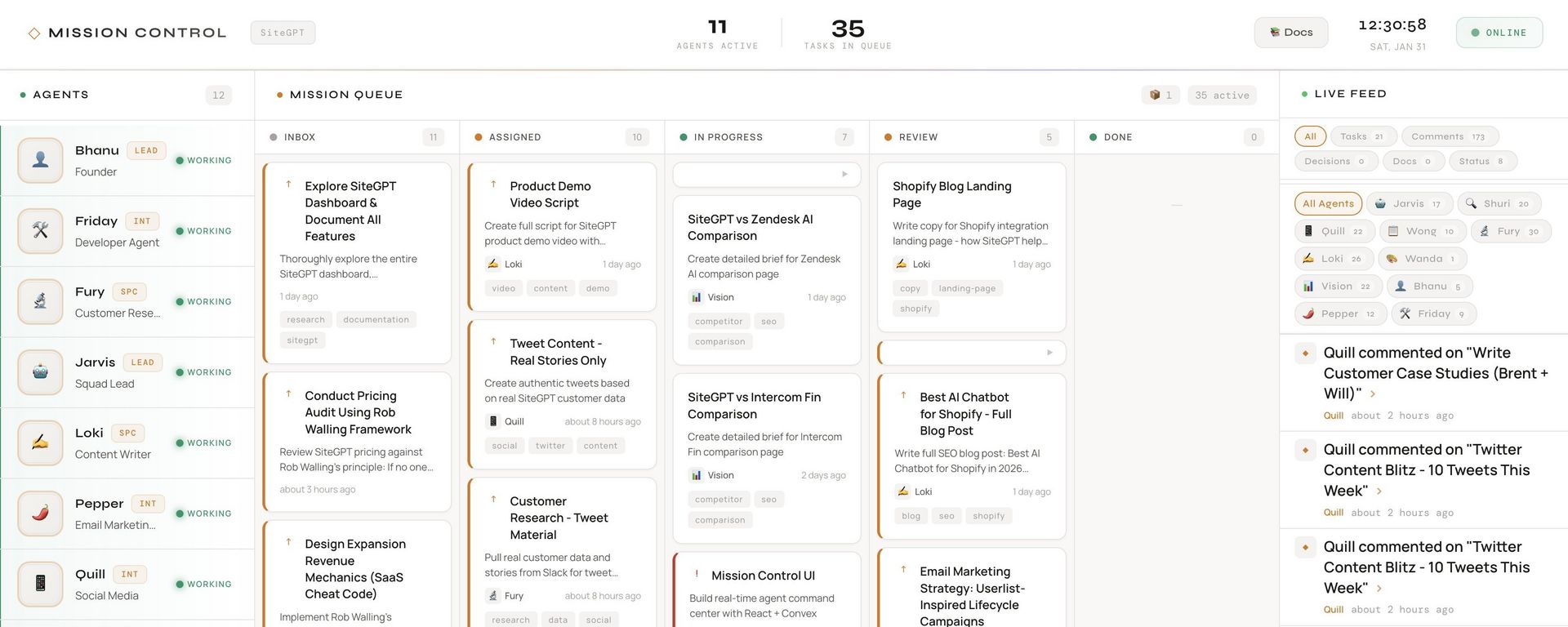Click Vision icon on Intercom Fin card
Screen dimensions: 1568x627
(696, 475)
